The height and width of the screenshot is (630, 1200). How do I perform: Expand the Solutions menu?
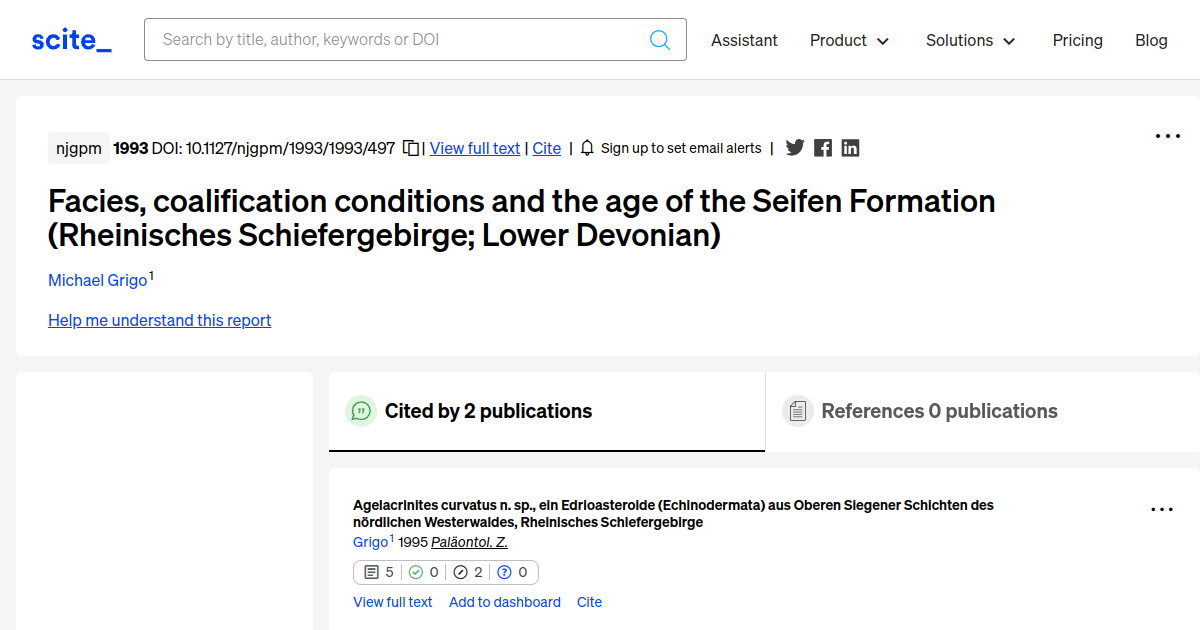click(969, 40)
